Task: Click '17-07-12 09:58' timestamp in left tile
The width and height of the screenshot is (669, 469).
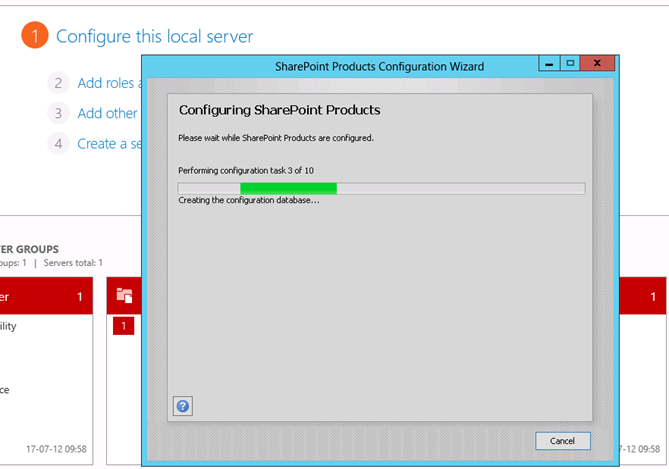Action: pyautogui.click(x=56, y=449)
